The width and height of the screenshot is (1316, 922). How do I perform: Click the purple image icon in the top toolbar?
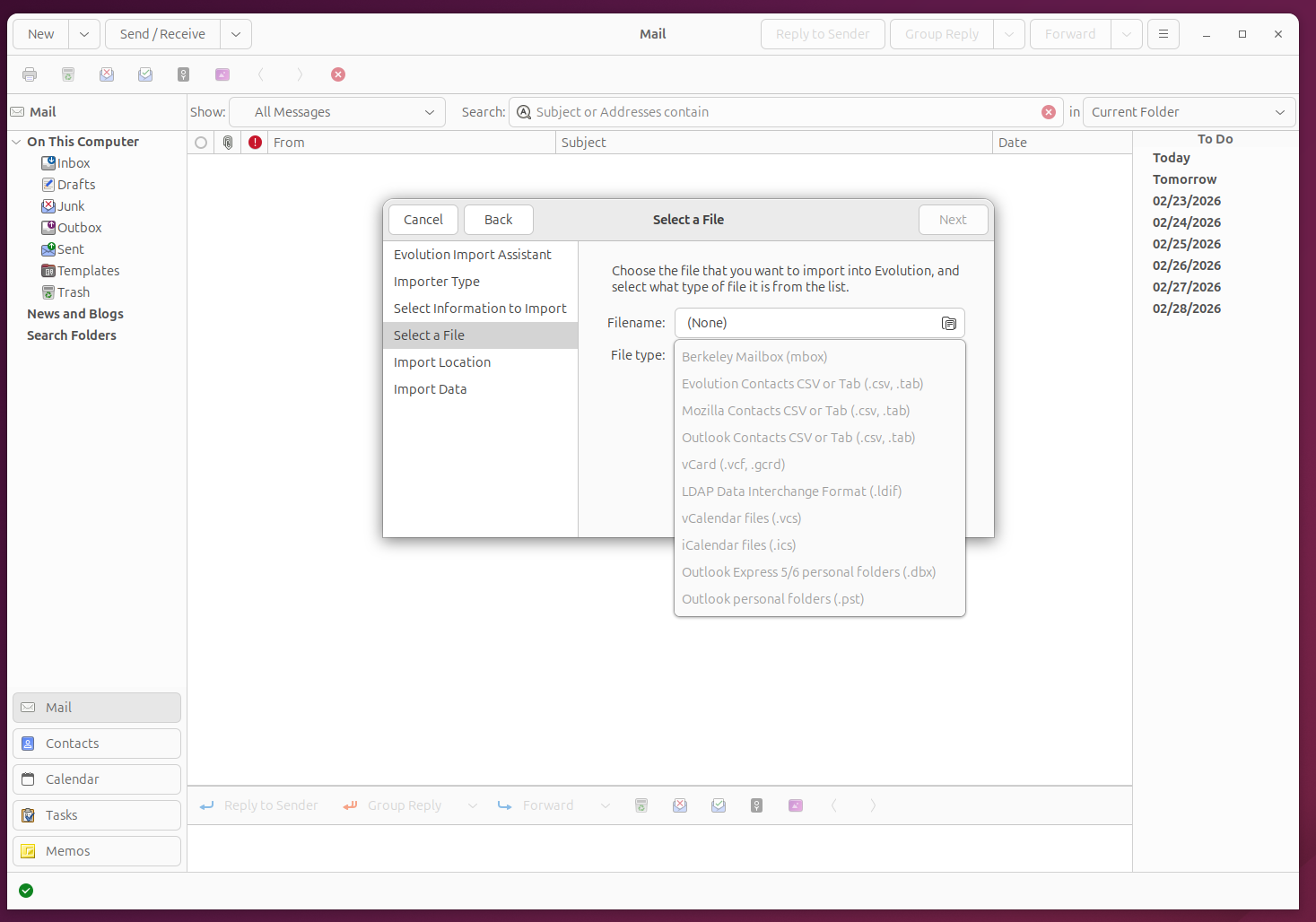(222, 74)
